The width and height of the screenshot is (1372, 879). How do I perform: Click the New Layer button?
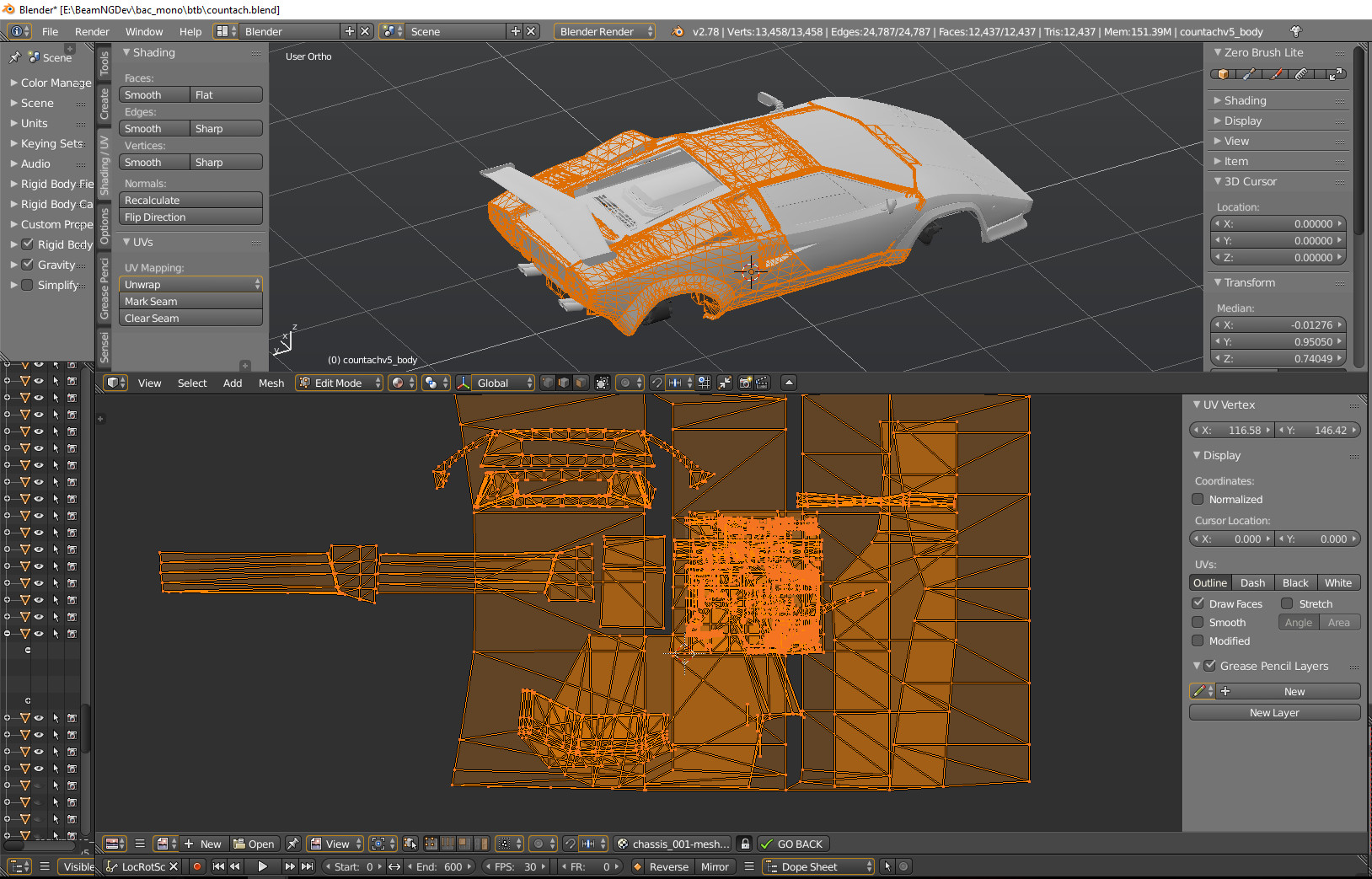pyautogui.click(x=1274, y=712)
